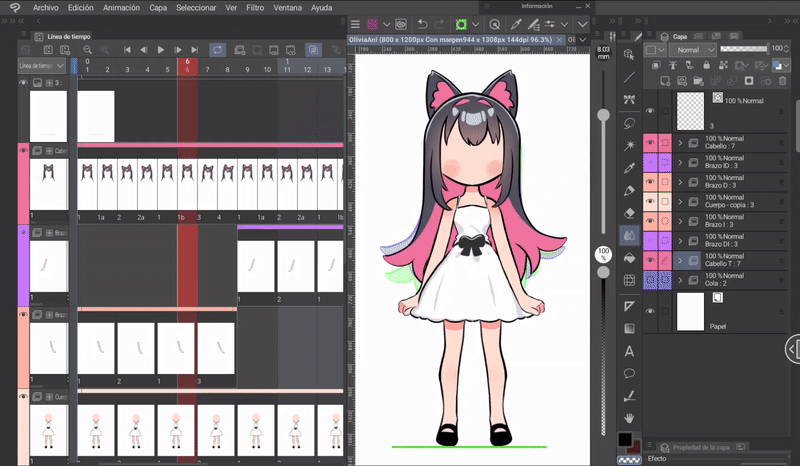Open the Filtro menu

255,8
